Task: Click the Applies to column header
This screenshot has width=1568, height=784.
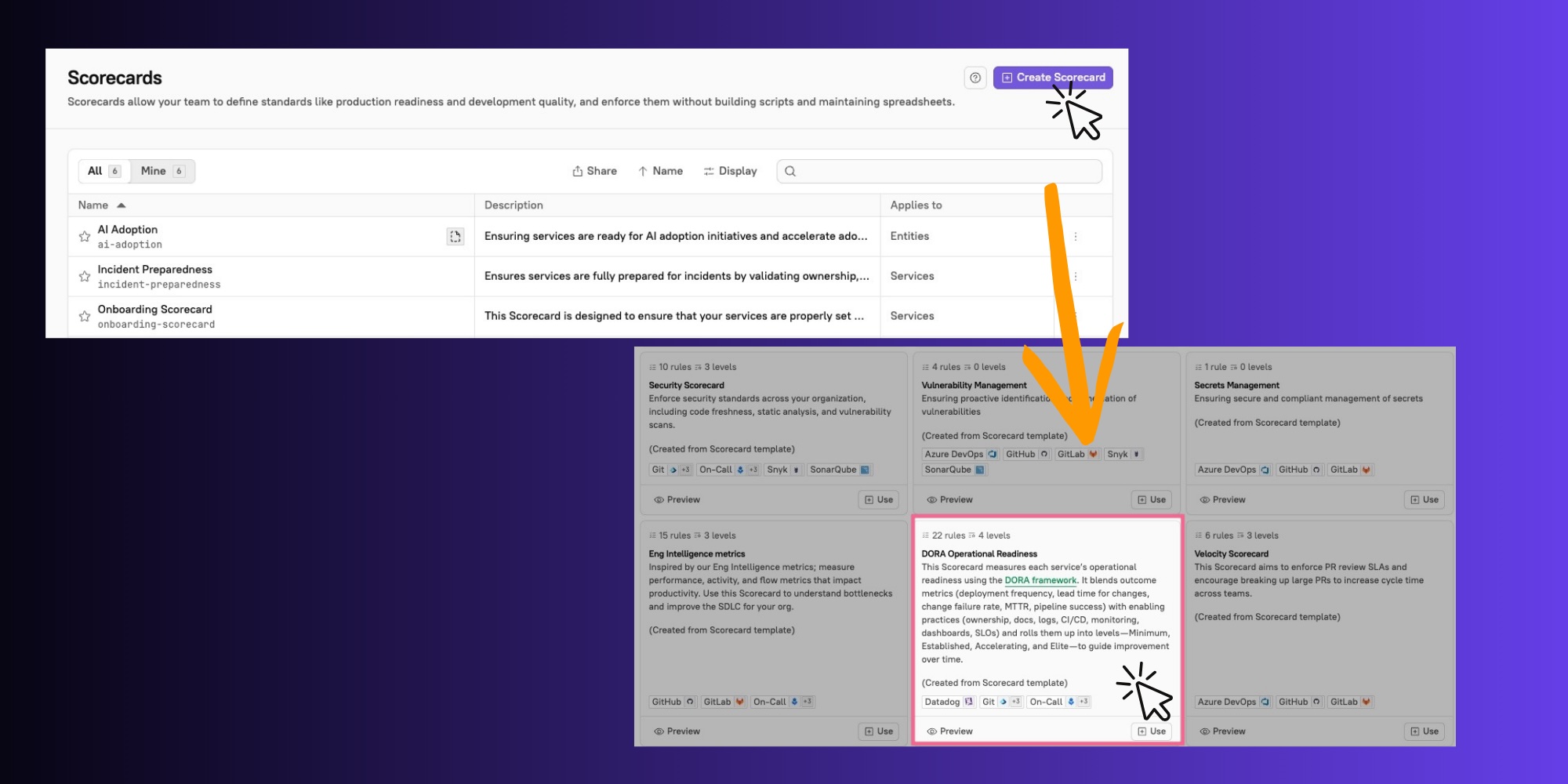Action: (916, 205)
